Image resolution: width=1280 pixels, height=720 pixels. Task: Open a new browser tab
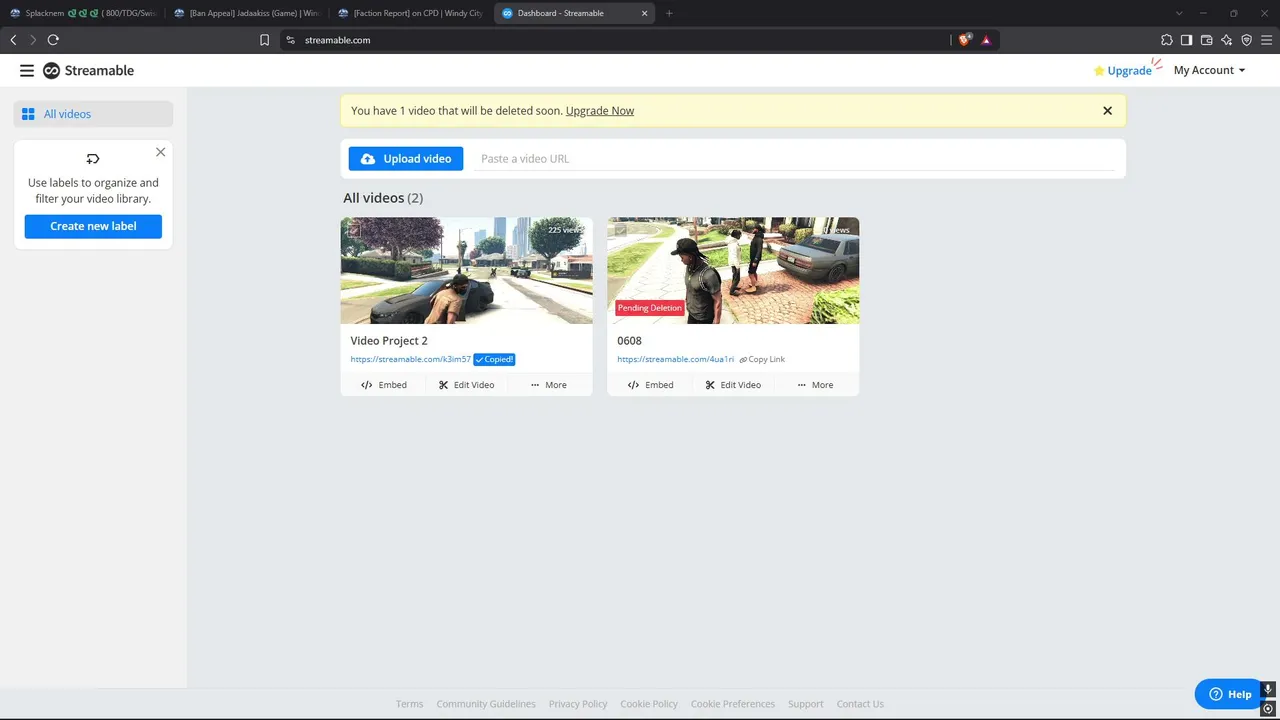[669, 13]
